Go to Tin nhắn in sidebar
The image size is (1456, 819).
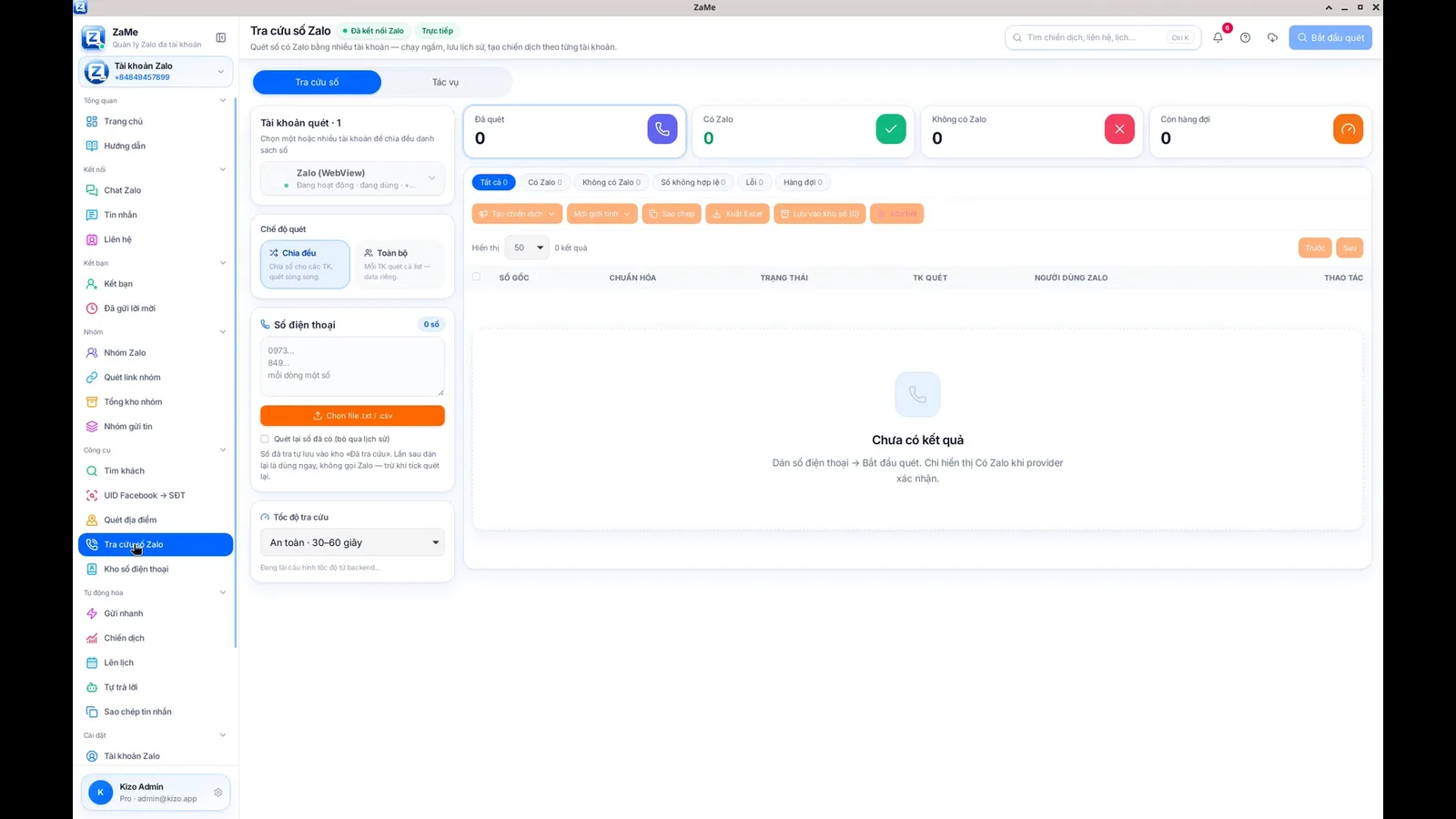click(156, 215)
